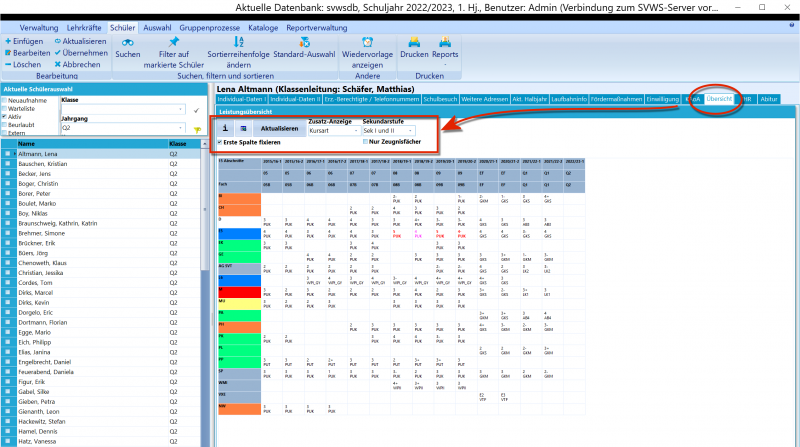
Task: Click the yellow MU subject color cell
Action: pos(240,304)
